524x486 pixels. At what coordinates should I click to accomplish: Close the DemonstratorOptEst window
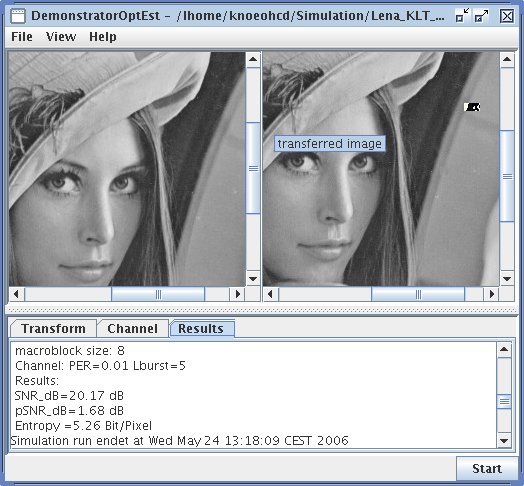[x=507, y=16]
